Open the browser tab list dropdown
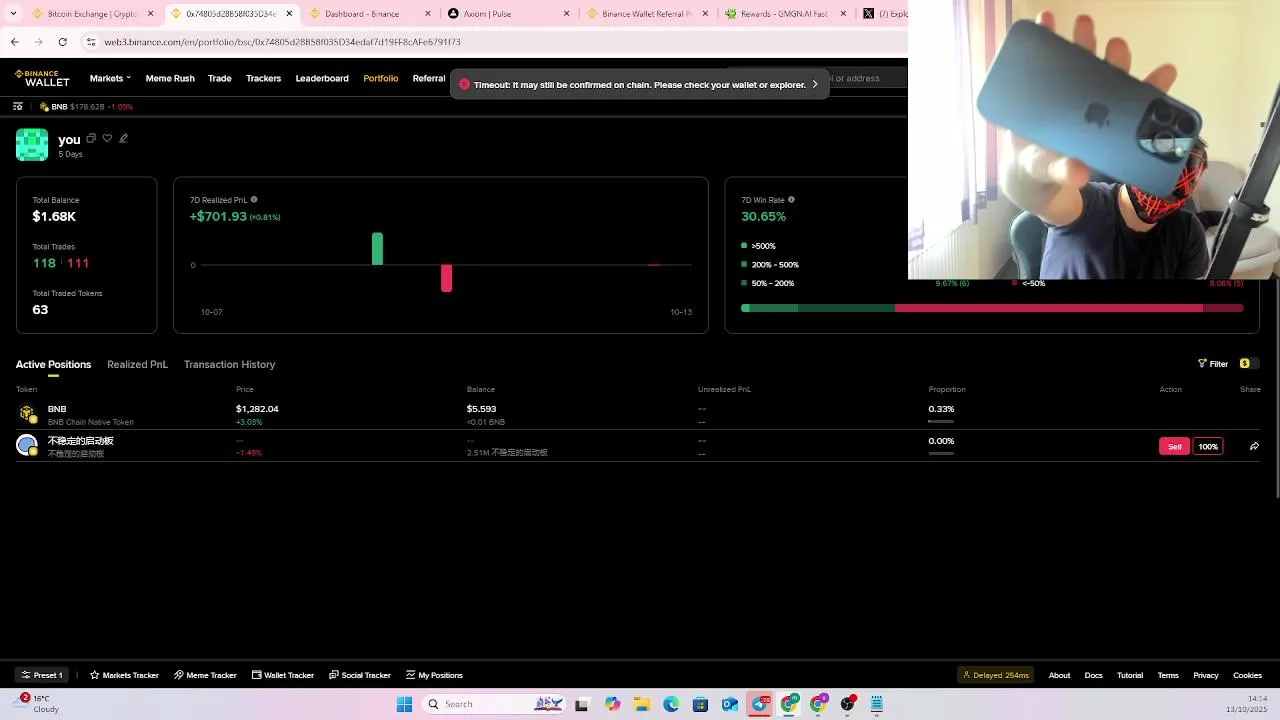This screenshot has width=1280, height=720. click(13, 14)
